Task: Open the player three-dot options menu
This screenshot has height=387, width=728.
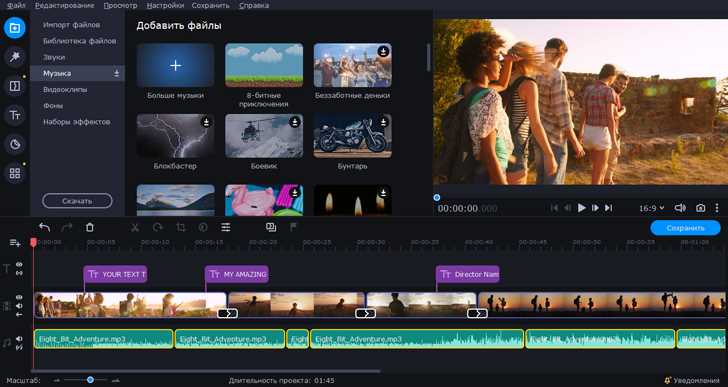Action: [x=717, y=208]
